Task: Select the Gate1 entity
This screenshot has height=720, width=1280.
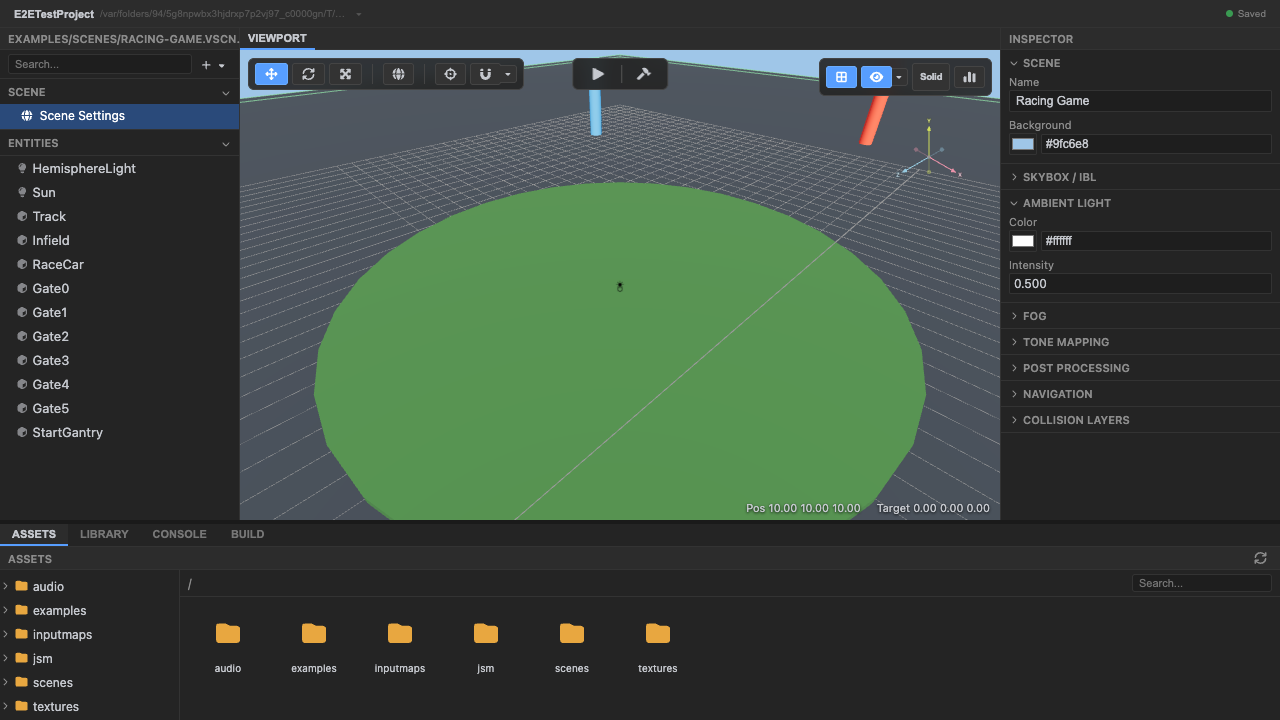Action: (119, 312)
